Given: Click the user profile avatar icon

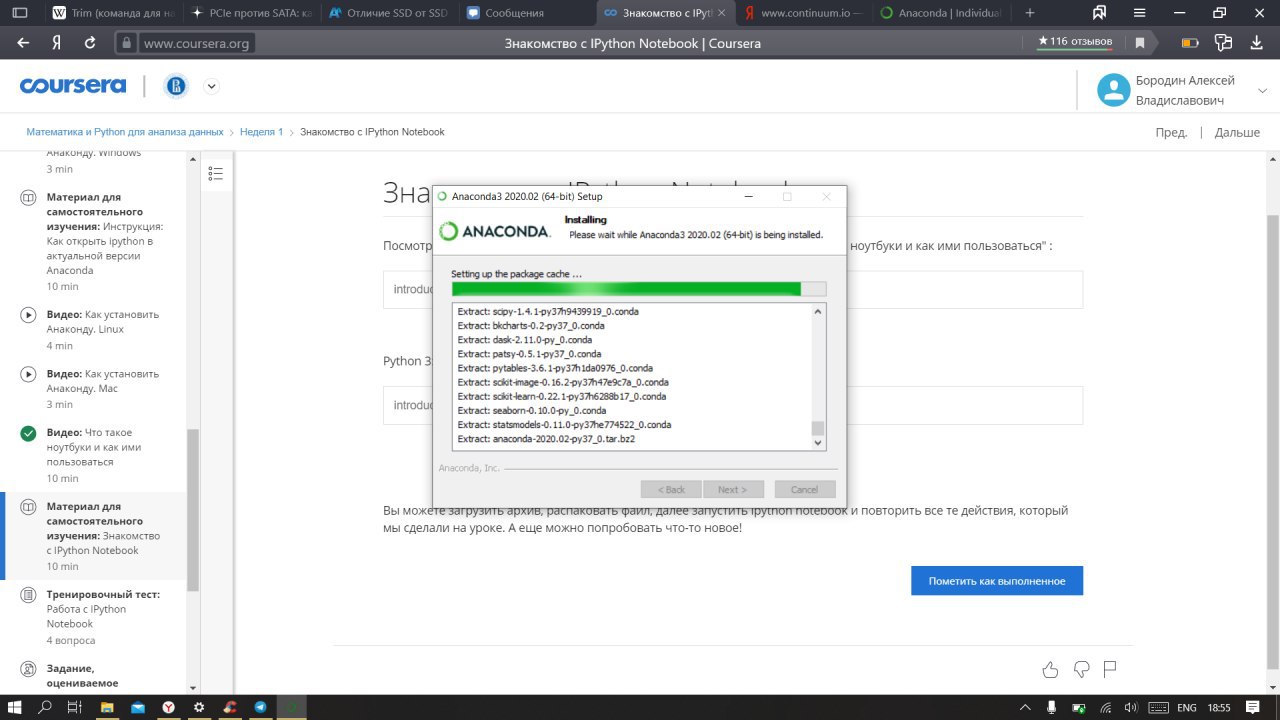Looking at the screenshot, I should coord(1113,90).
